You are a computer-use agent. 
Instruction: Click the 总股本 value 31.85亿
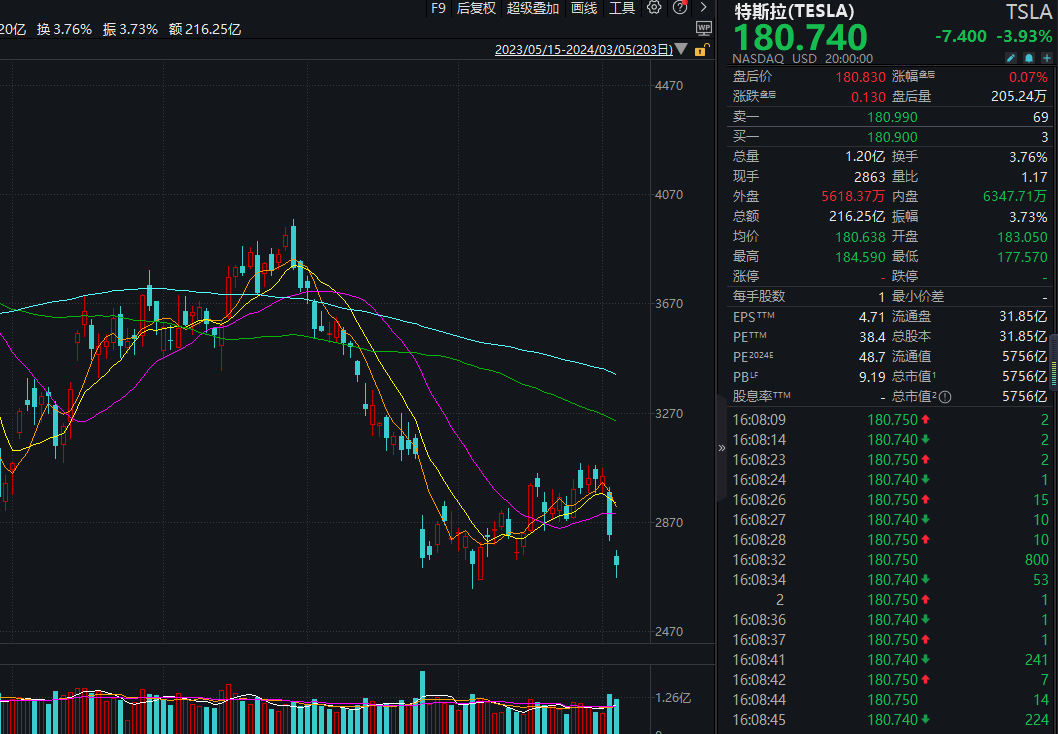(x=1023, y=337)
